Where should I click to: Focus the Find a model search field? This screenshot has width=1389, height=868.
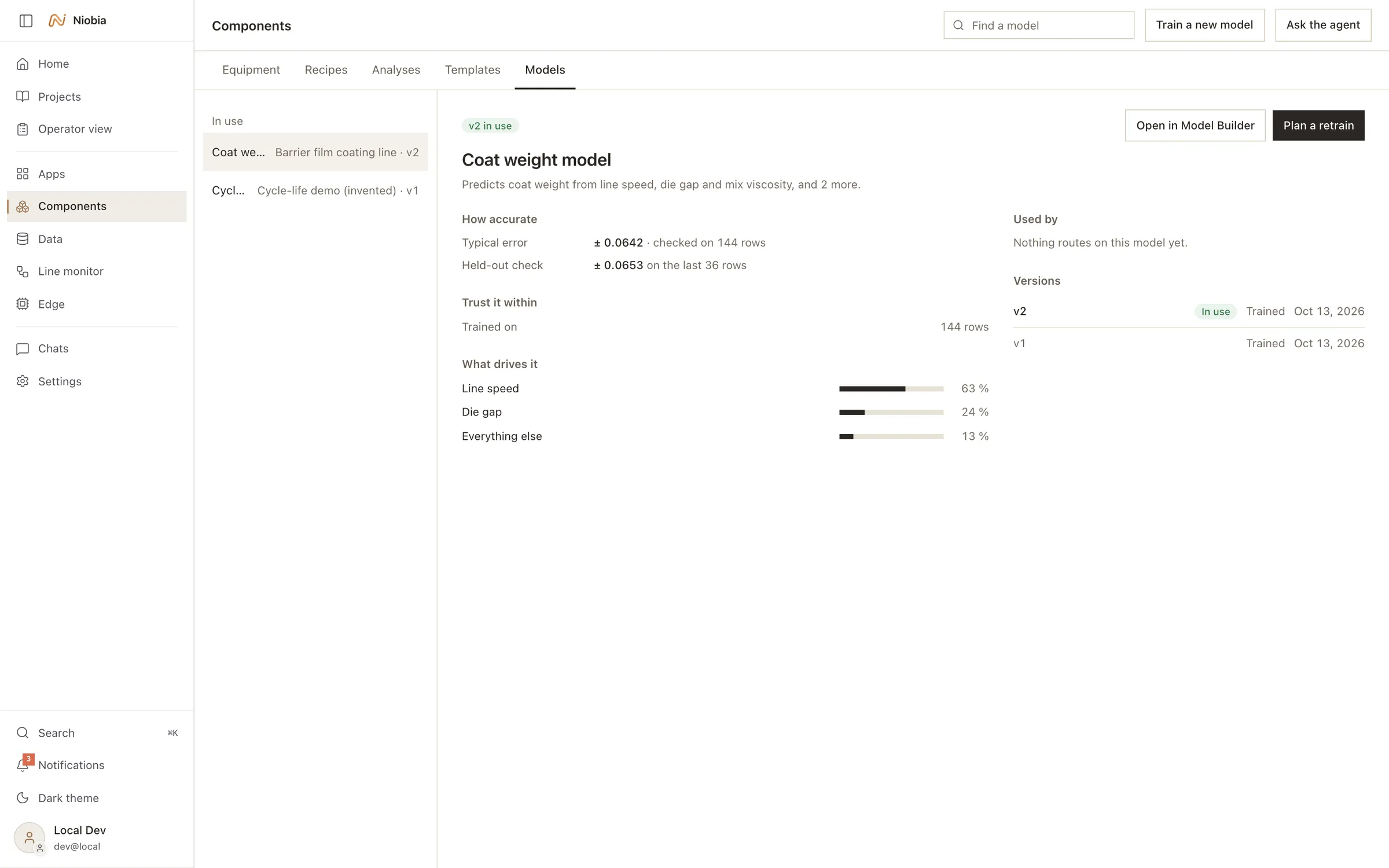1039,25
